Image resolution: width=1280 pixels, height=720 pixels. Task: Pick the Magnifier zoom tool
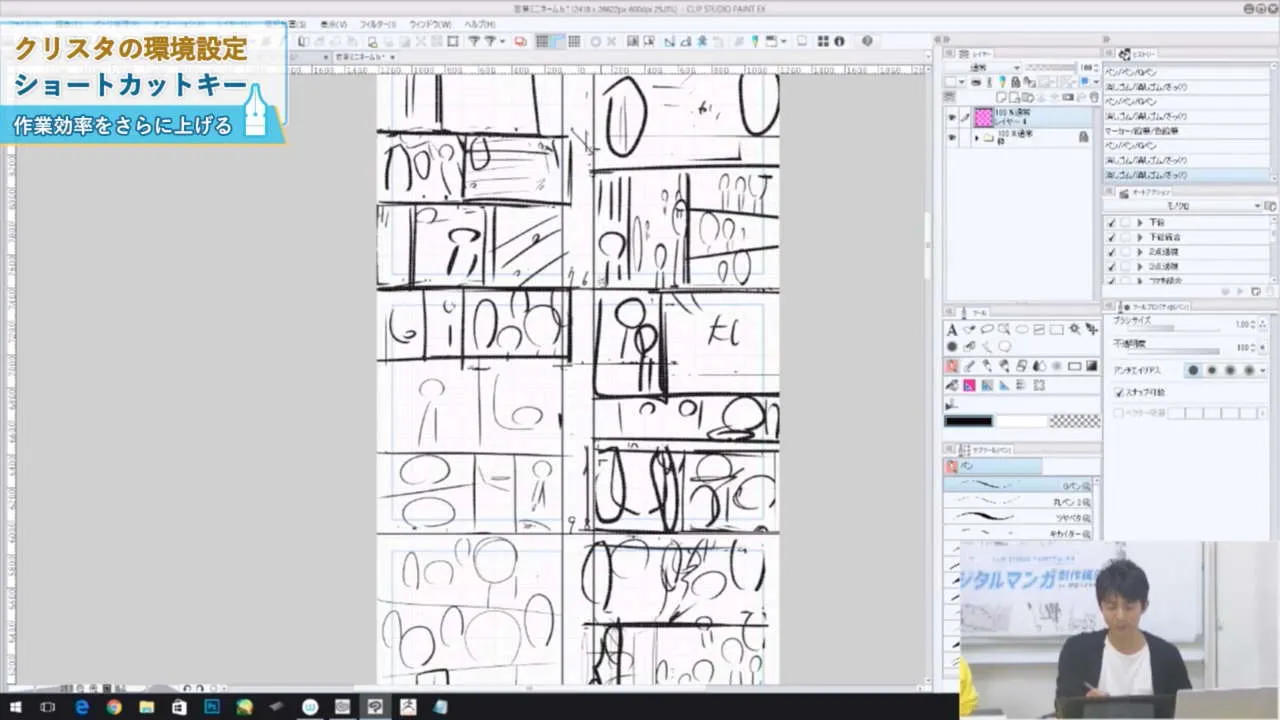pos(1004,329)
